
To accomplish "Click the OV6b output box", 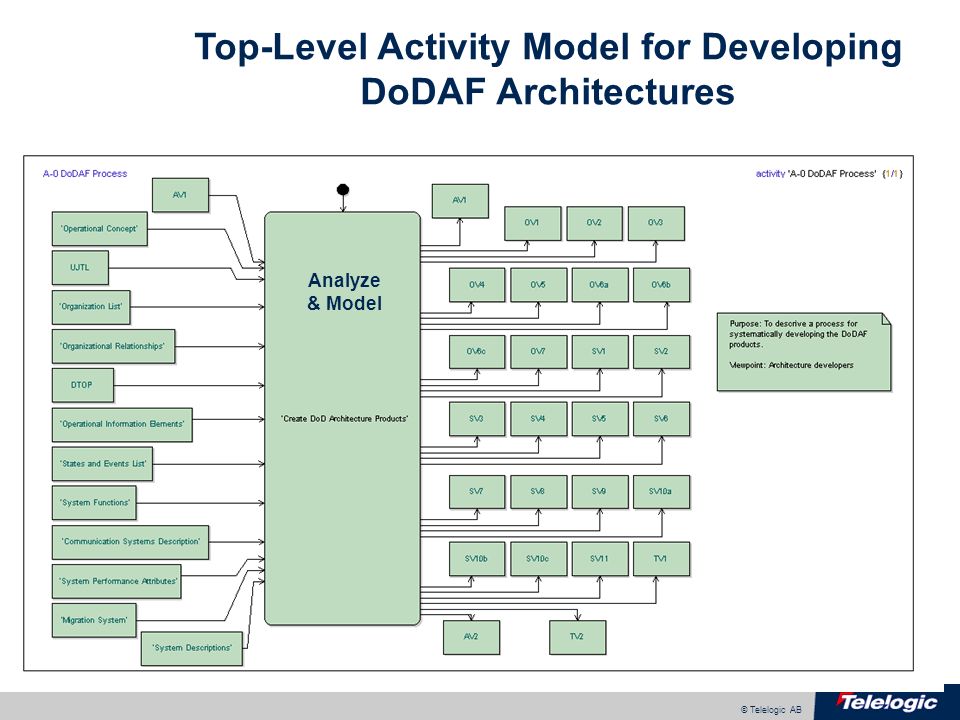I will pos(661,285).
